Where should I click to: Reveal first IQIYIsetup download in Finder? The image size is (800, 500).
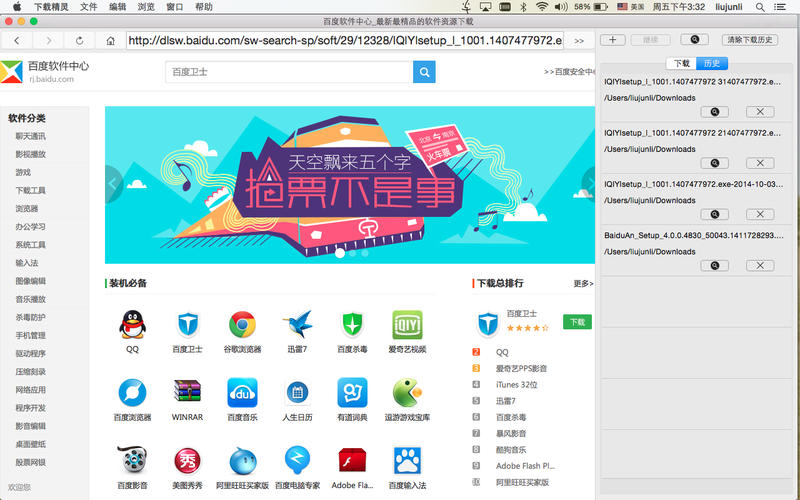(x=714, y=112)
